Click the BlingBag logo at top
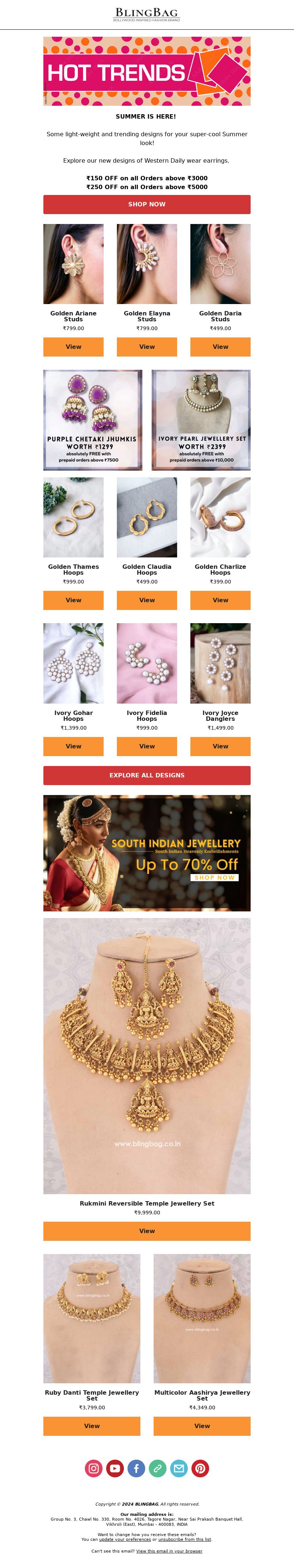 147,15
